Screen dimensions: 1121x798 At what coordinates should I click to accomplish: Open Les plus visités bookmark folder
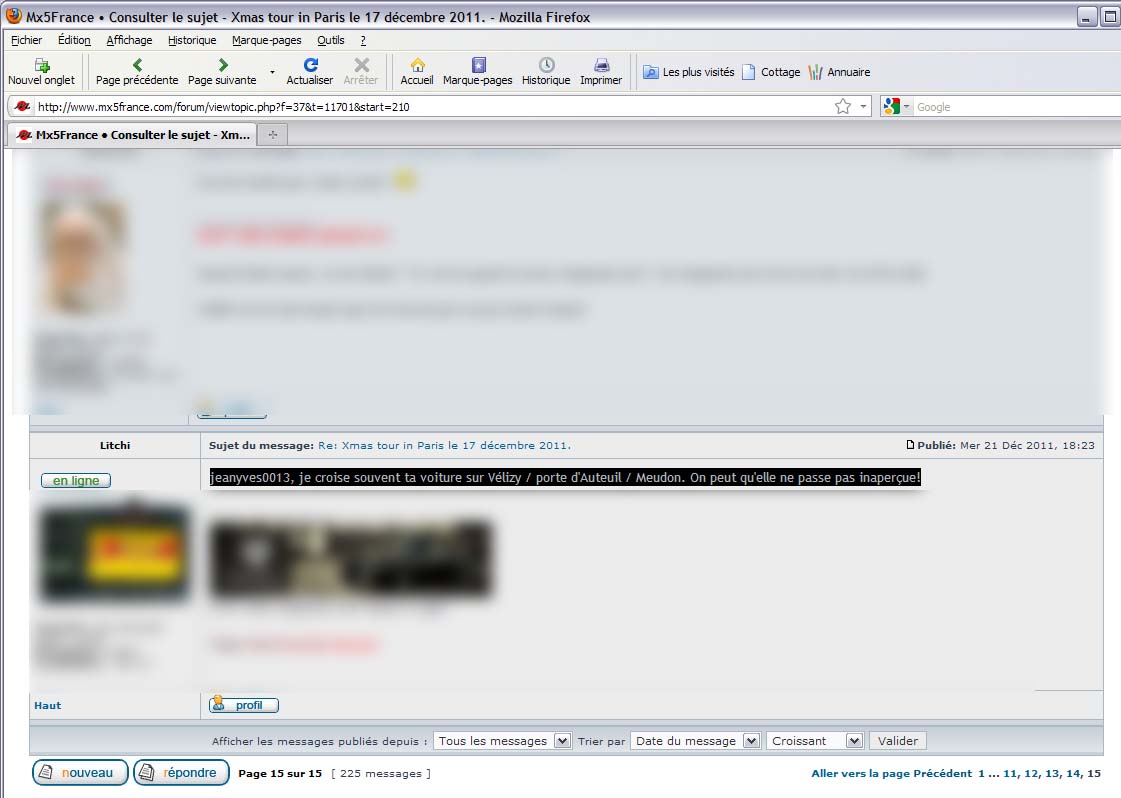pyautogui.click(x=689, y=72)
